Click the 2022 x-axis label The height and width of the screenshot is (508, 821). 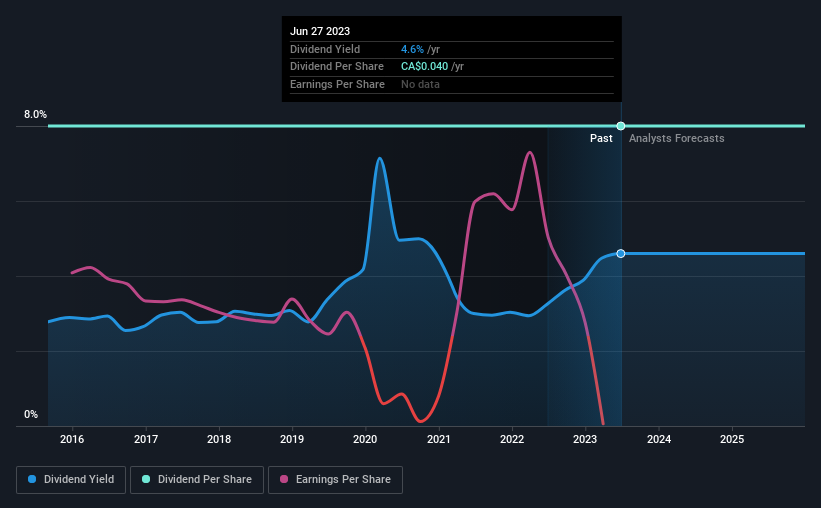coord(512,439)
